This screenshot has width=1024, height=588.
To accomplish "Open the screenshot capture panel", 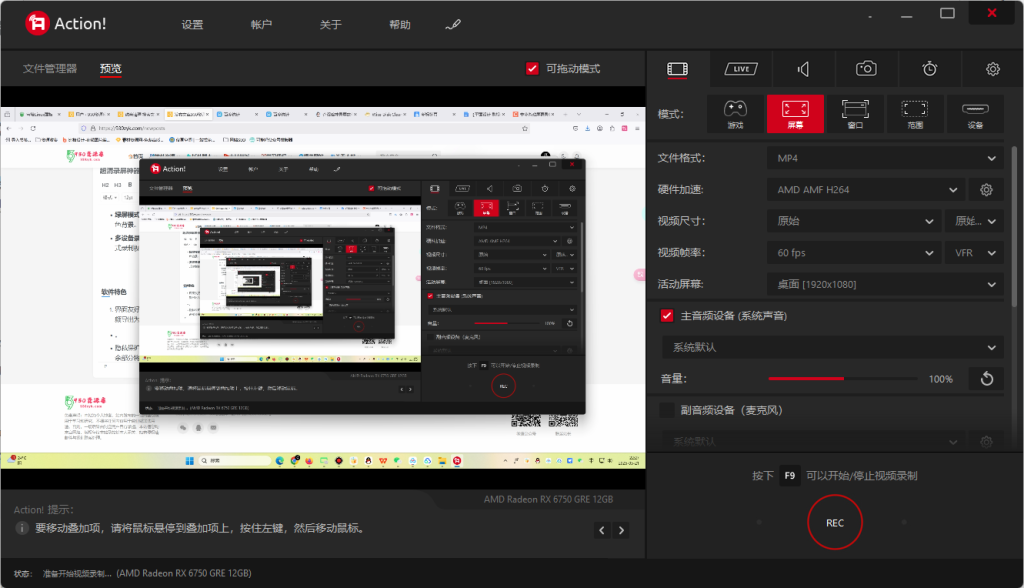I will (x=866, y=68).
